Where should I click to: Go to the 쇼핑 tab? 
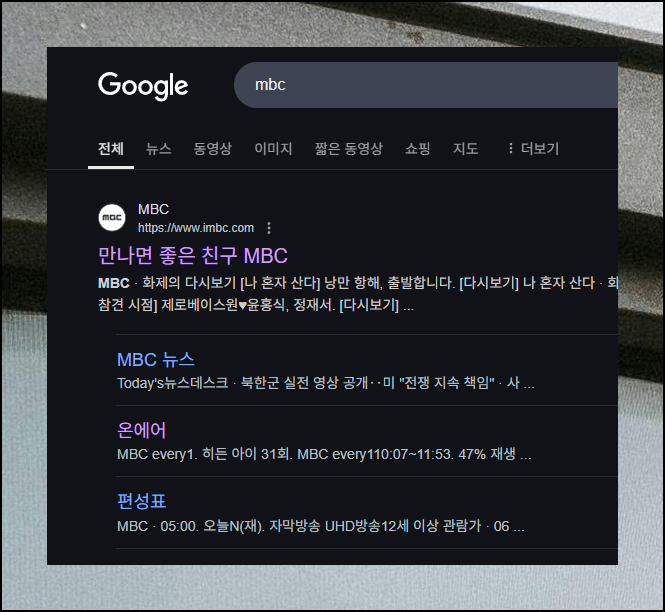tap(418, 148)
